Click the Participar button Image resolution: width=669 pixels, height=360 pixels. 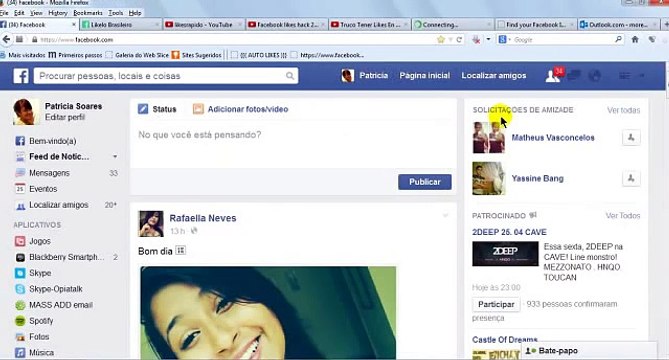pyautogui.click(x=496, y=304)
